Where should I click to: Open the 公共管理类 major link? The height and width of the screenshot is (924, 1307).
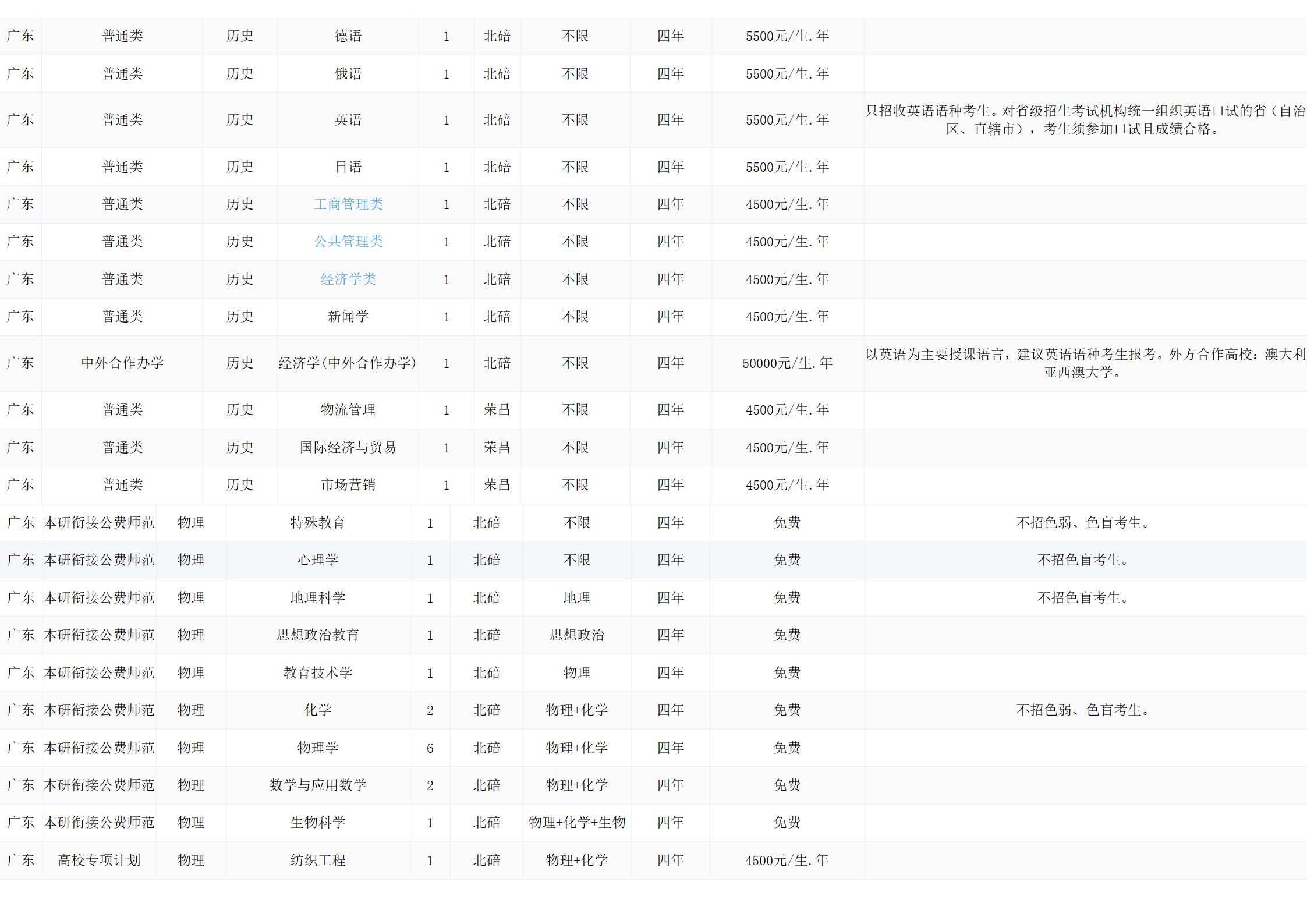[348, 242]
